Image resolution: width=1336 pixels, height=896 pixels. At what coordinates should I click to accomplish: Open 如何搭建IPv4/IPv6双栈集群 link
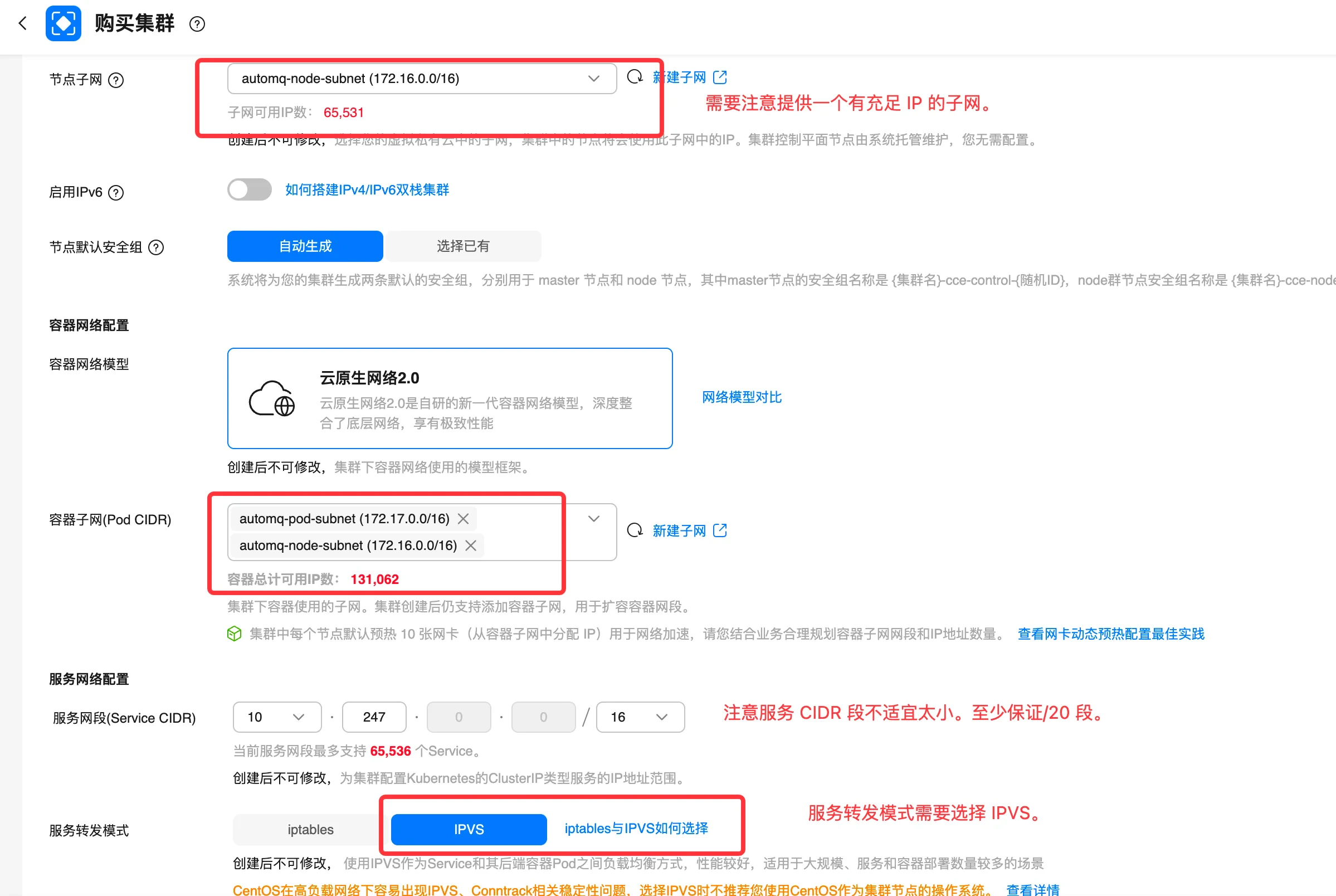367,189
